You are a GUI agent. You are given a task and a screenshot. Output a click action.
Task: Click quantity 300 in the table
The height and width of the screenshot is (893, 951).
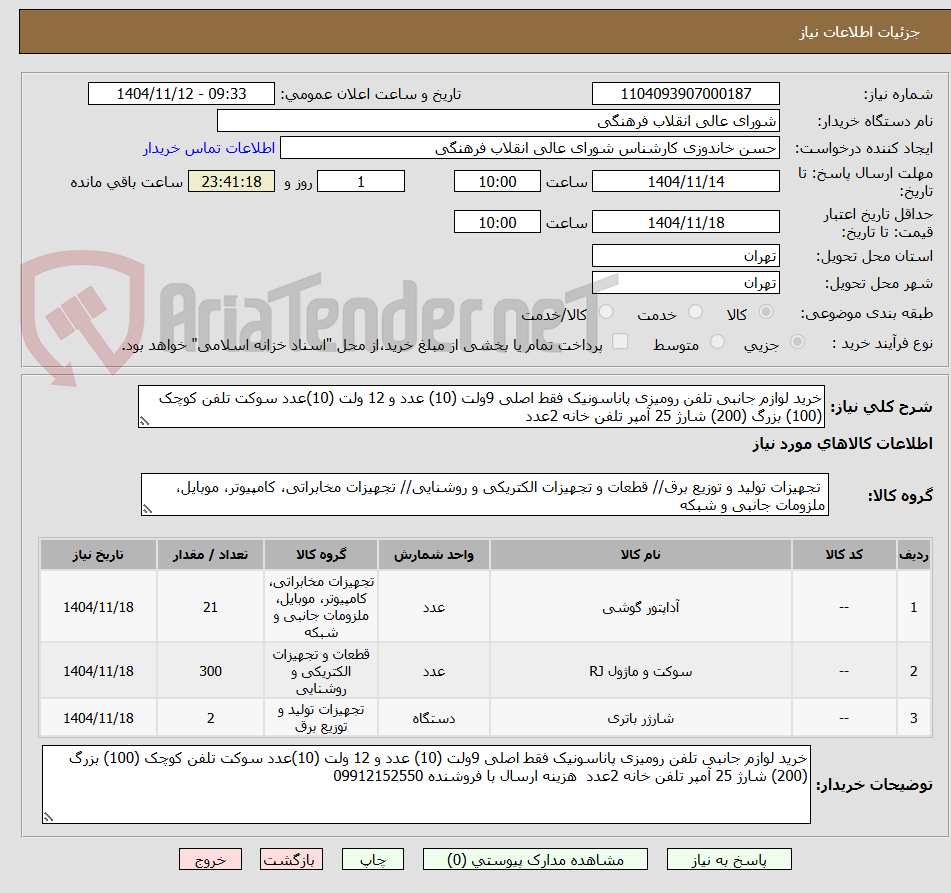[210, 672]
